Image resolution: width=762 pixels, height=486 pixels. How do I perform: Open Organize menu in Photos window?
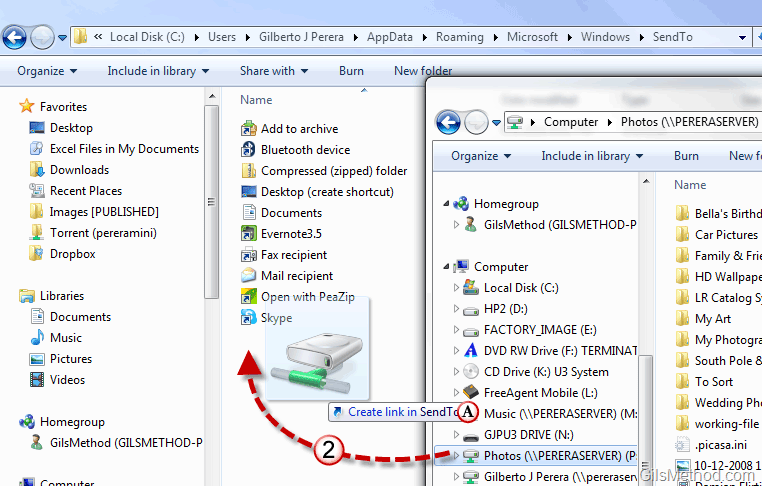tap(481, 156)
